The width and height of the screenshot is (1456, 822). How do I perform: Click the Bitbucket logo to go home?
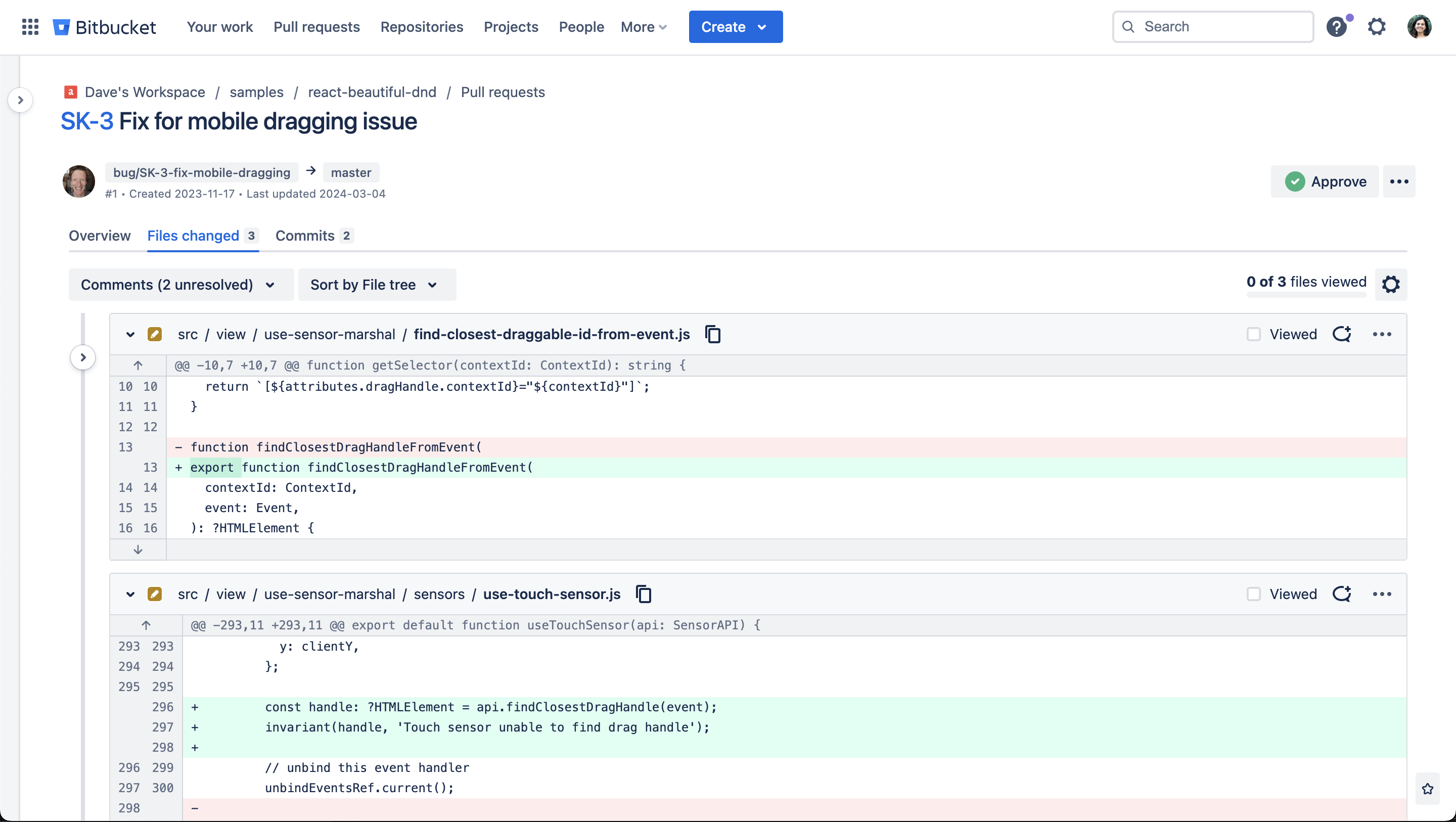(105, 27)
